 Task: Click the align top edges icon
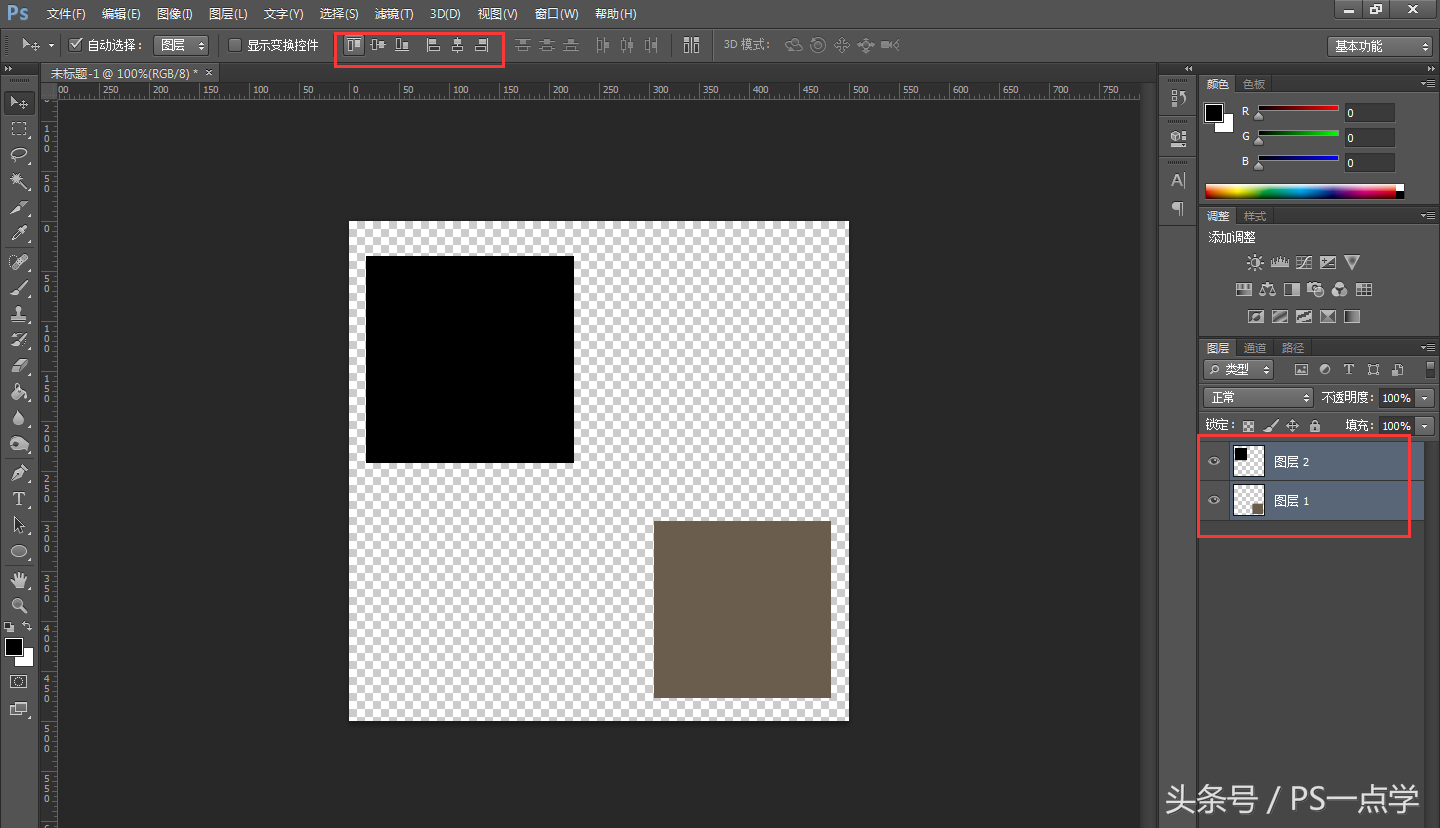point(354,45)
